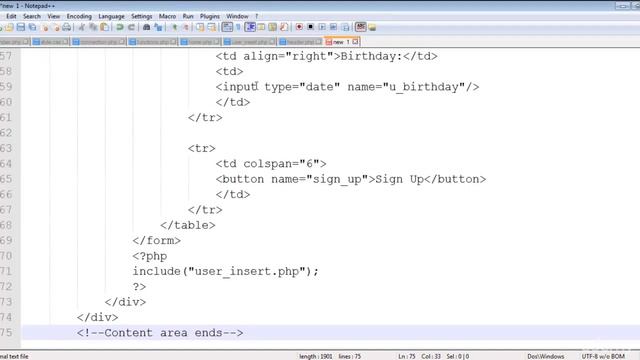Click the last yellow toolbar icon
This screenshot has height=360, width=640.
coord(372,27)
